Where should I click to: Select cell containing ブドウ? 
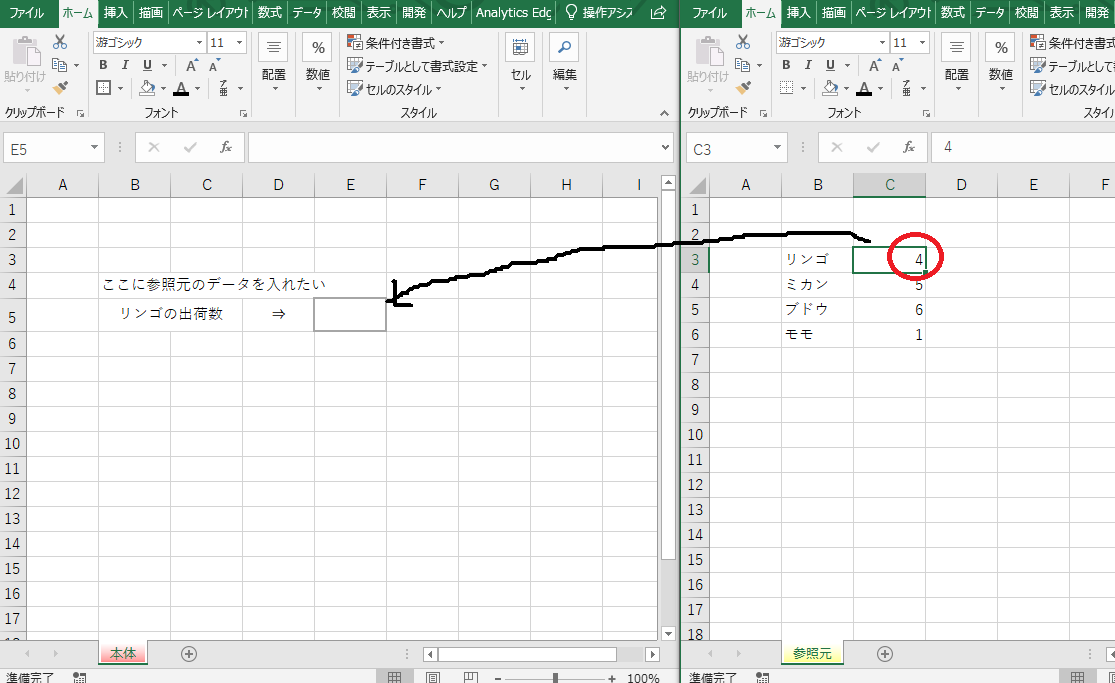click(817, 309)
